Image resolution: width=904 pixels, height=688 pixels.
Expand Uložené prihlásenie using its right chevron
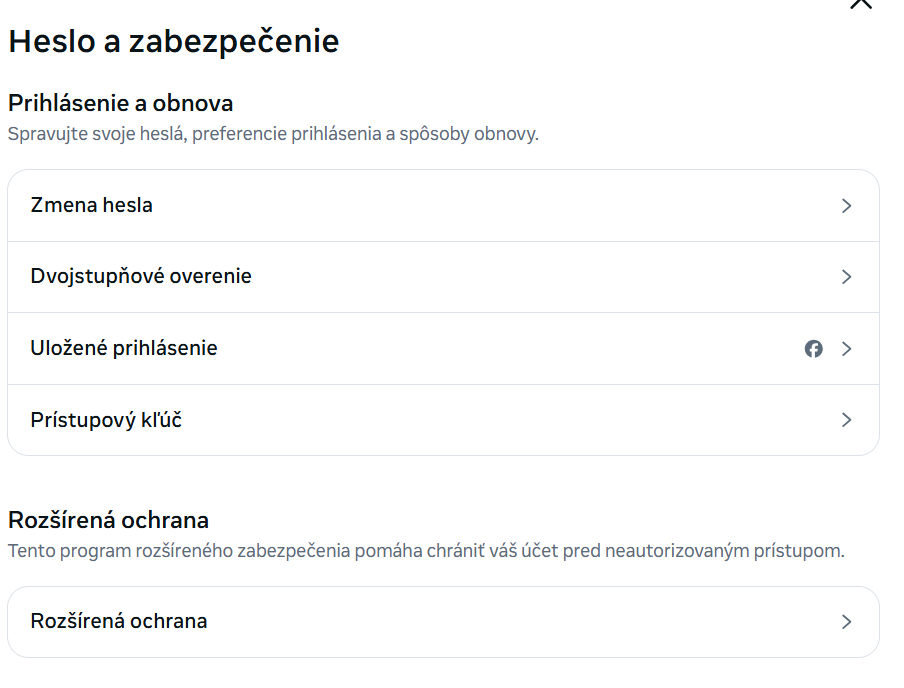click(x=847, y=349)
